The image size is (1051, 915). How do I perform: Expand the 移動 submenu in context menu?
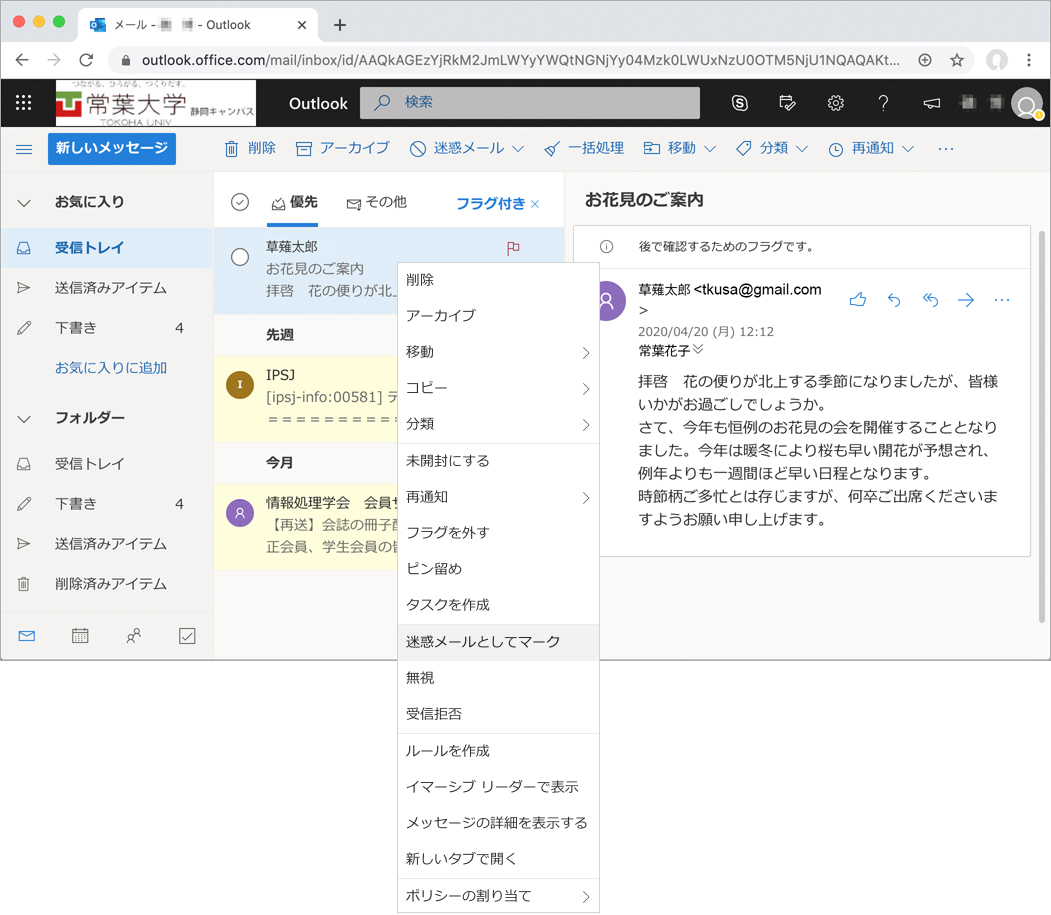coord(498,352)
